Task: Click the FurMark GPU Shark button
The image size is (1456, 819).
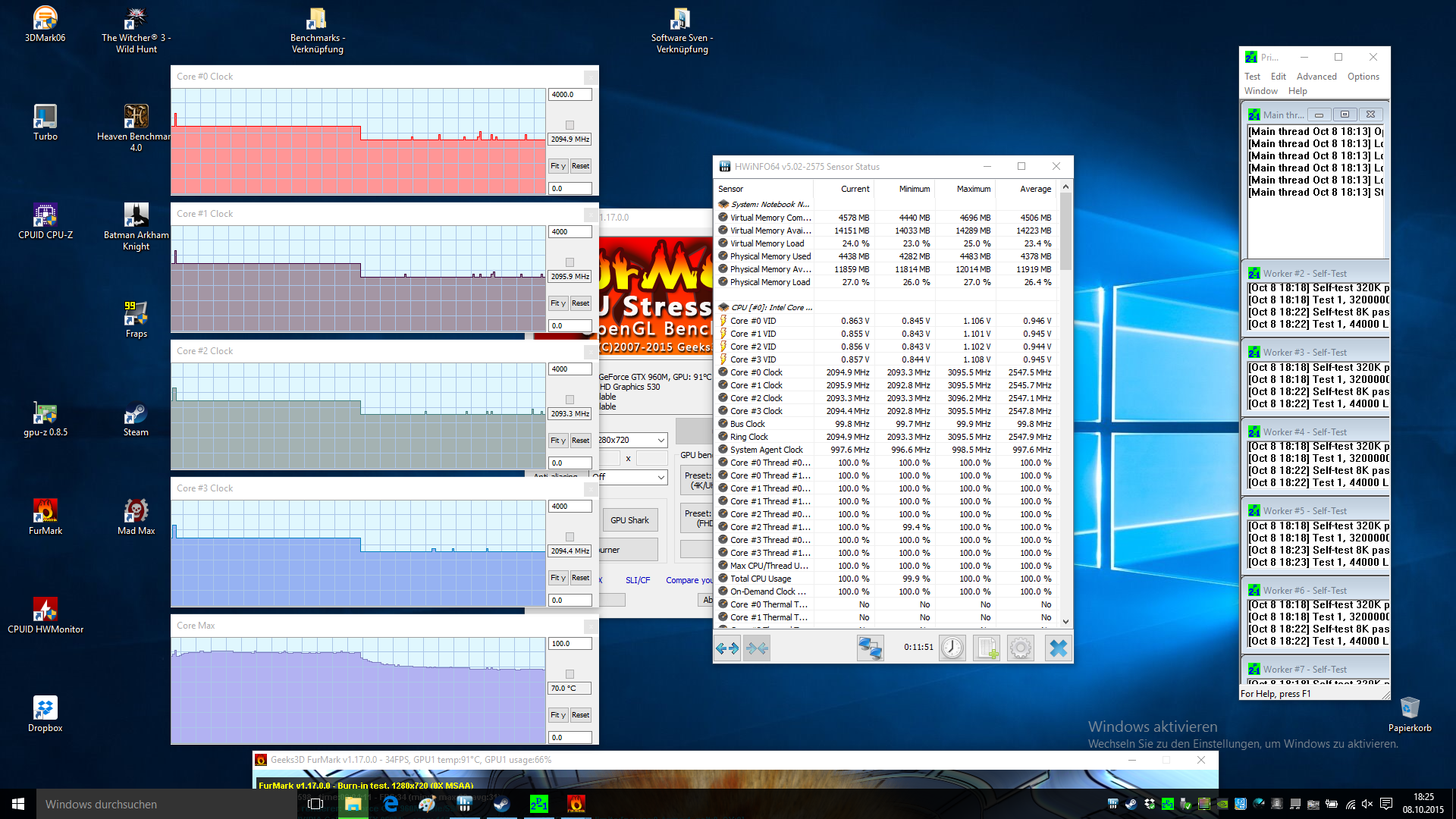Action: click(629, 520)
